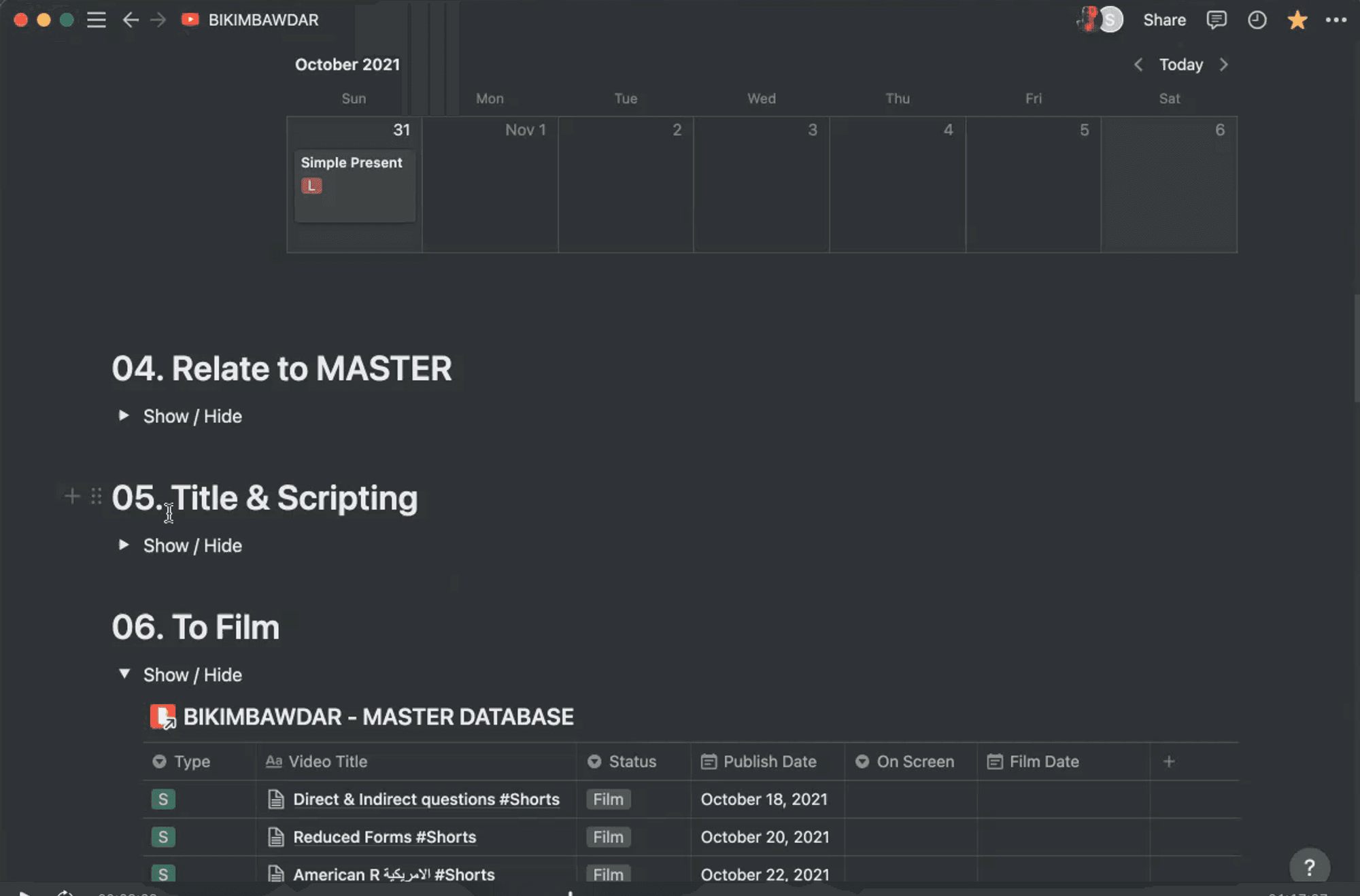Open the three-dot page options menu
This screenshot has width=1360, height=896.
[x=1336, y=20]
